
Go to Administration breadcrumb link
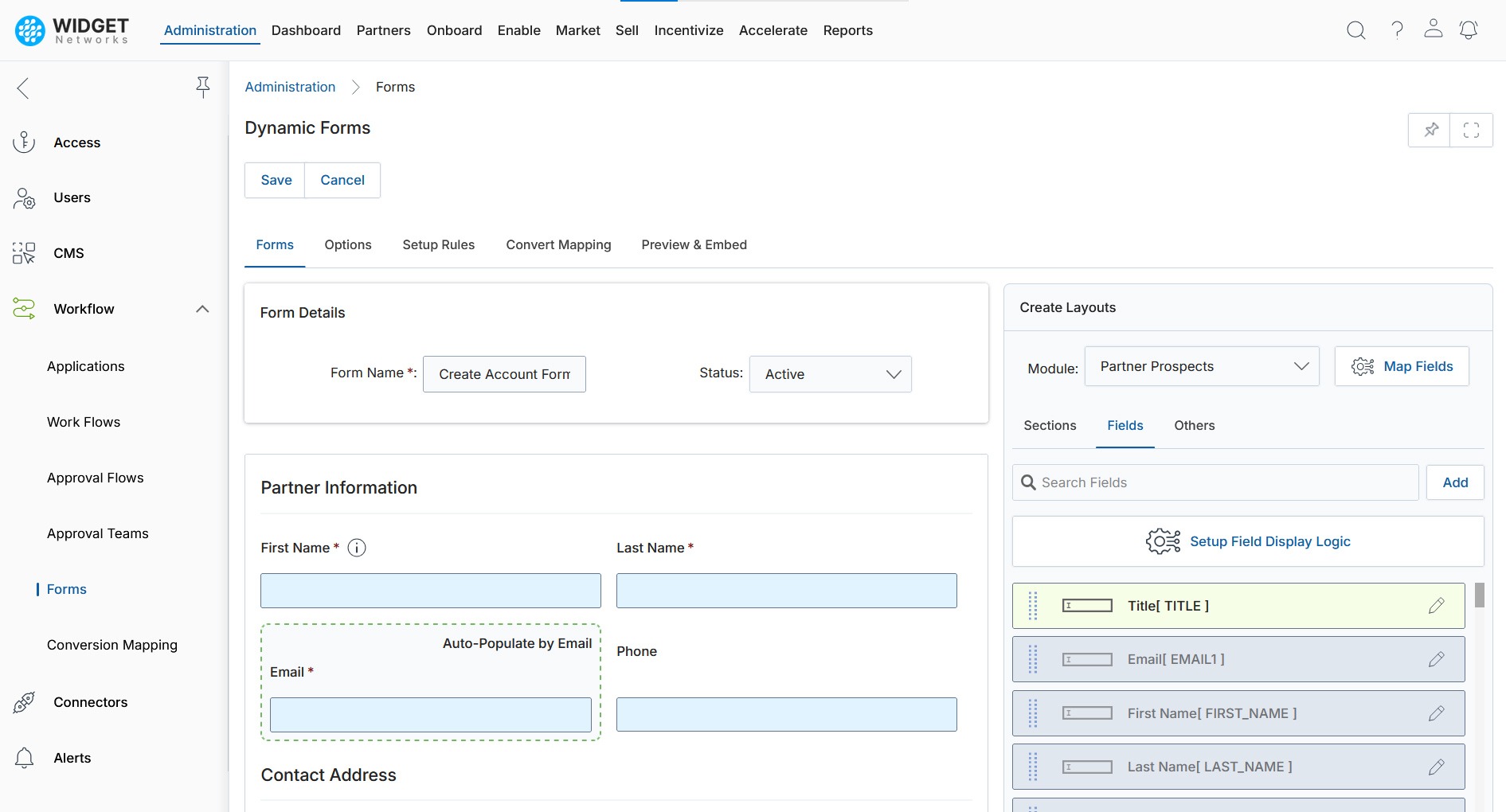[x=290, y=87]
